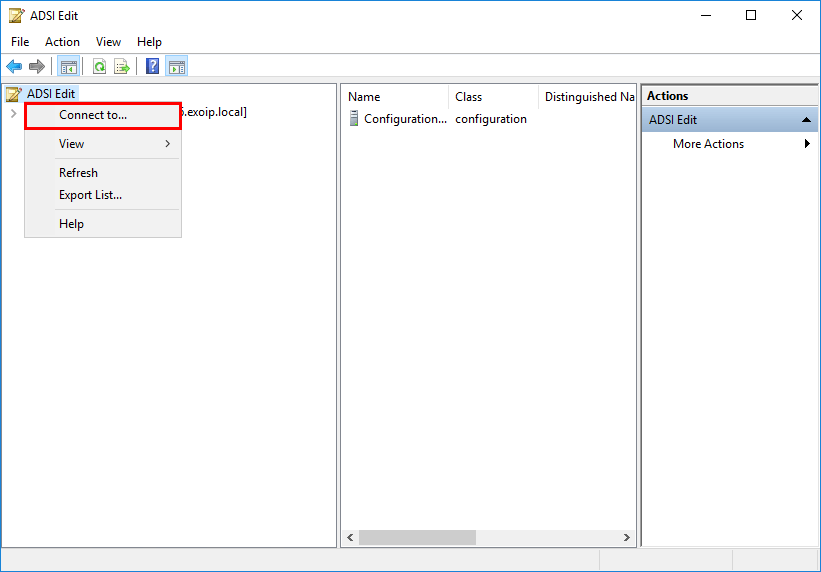Sort by Distinguished Name column header

(x=587, y=97)
